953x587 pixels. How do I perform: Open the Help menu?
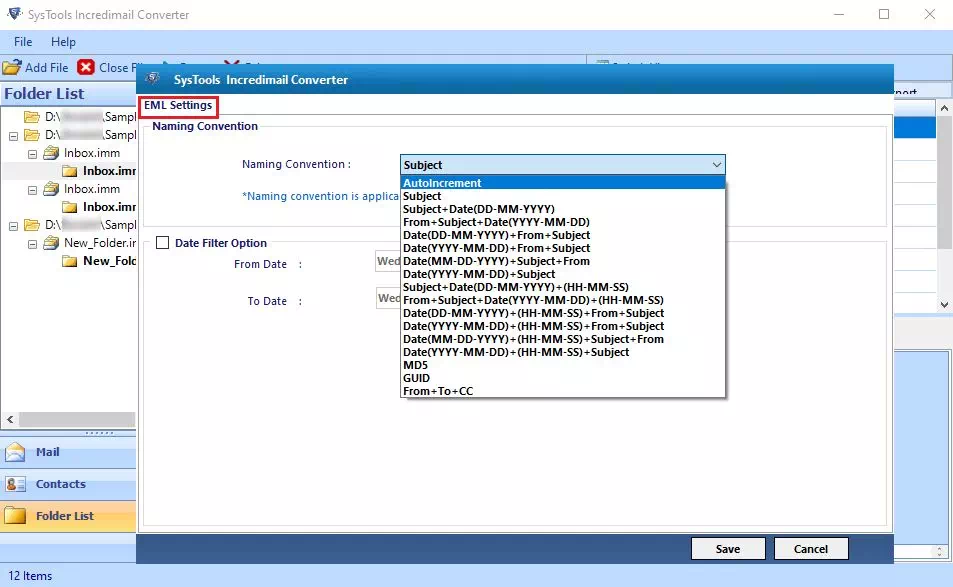click(63, 42)
